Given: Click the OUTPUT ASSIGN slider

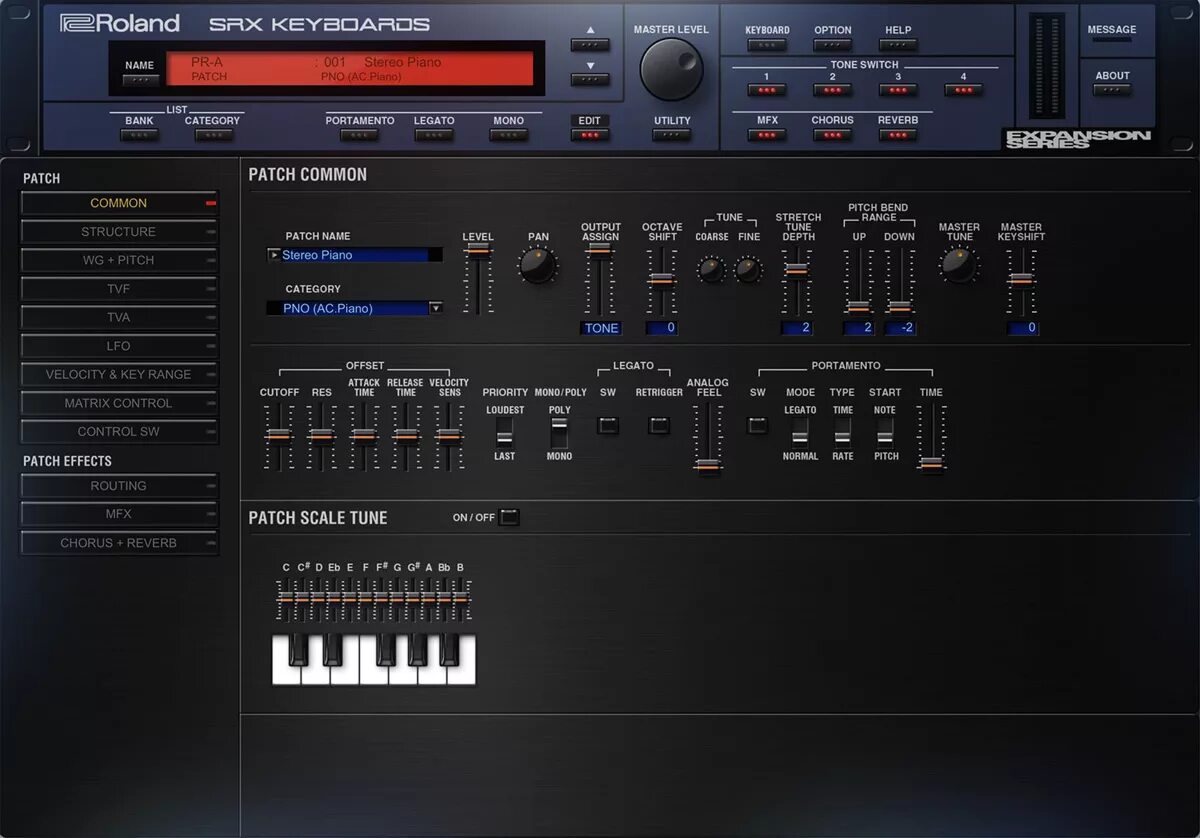Looking at the screenshot, I should pyautogui.click(x=600, y=280).
